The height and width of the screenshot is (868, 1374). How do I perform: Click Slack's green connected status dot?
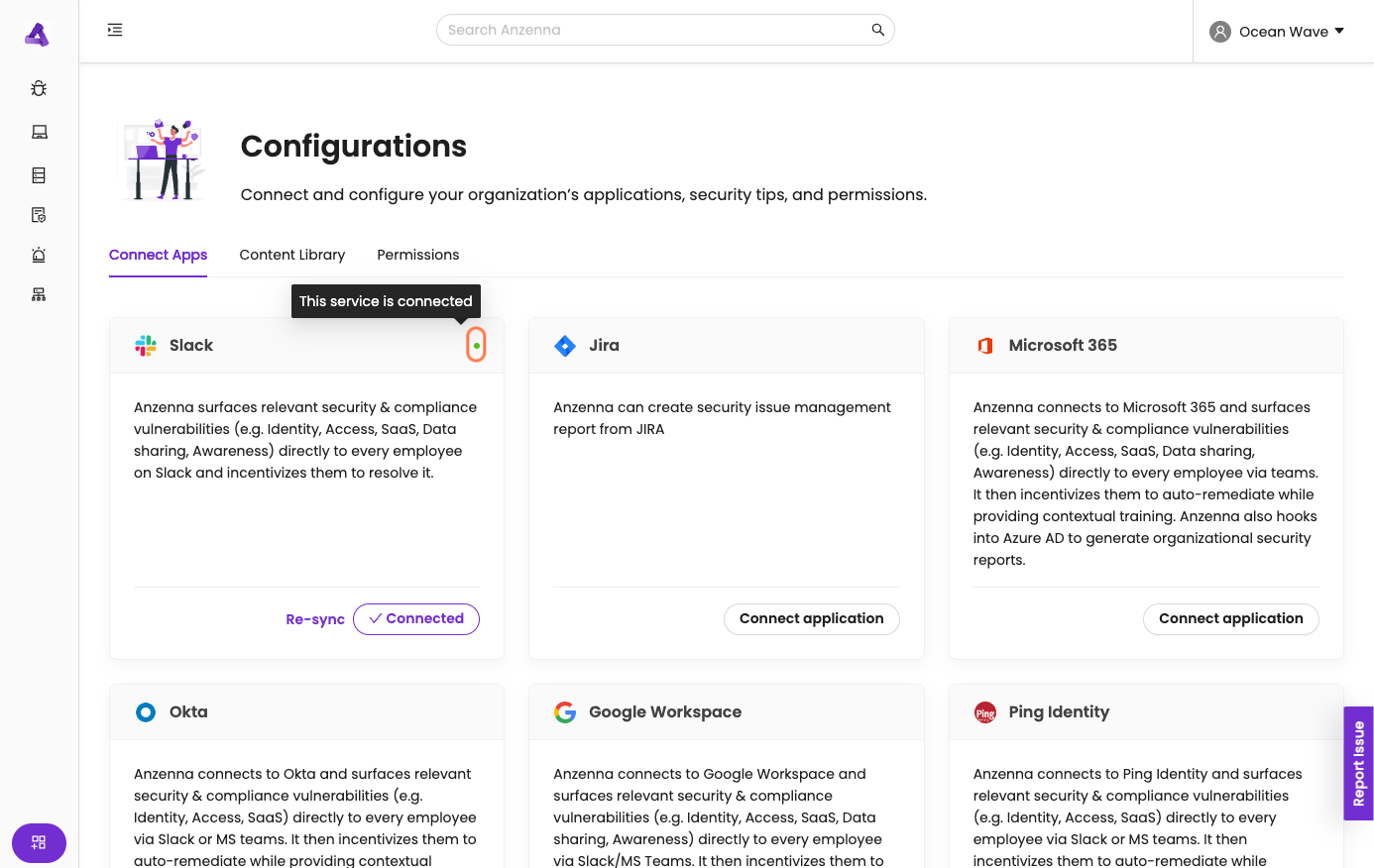(477, 345)
